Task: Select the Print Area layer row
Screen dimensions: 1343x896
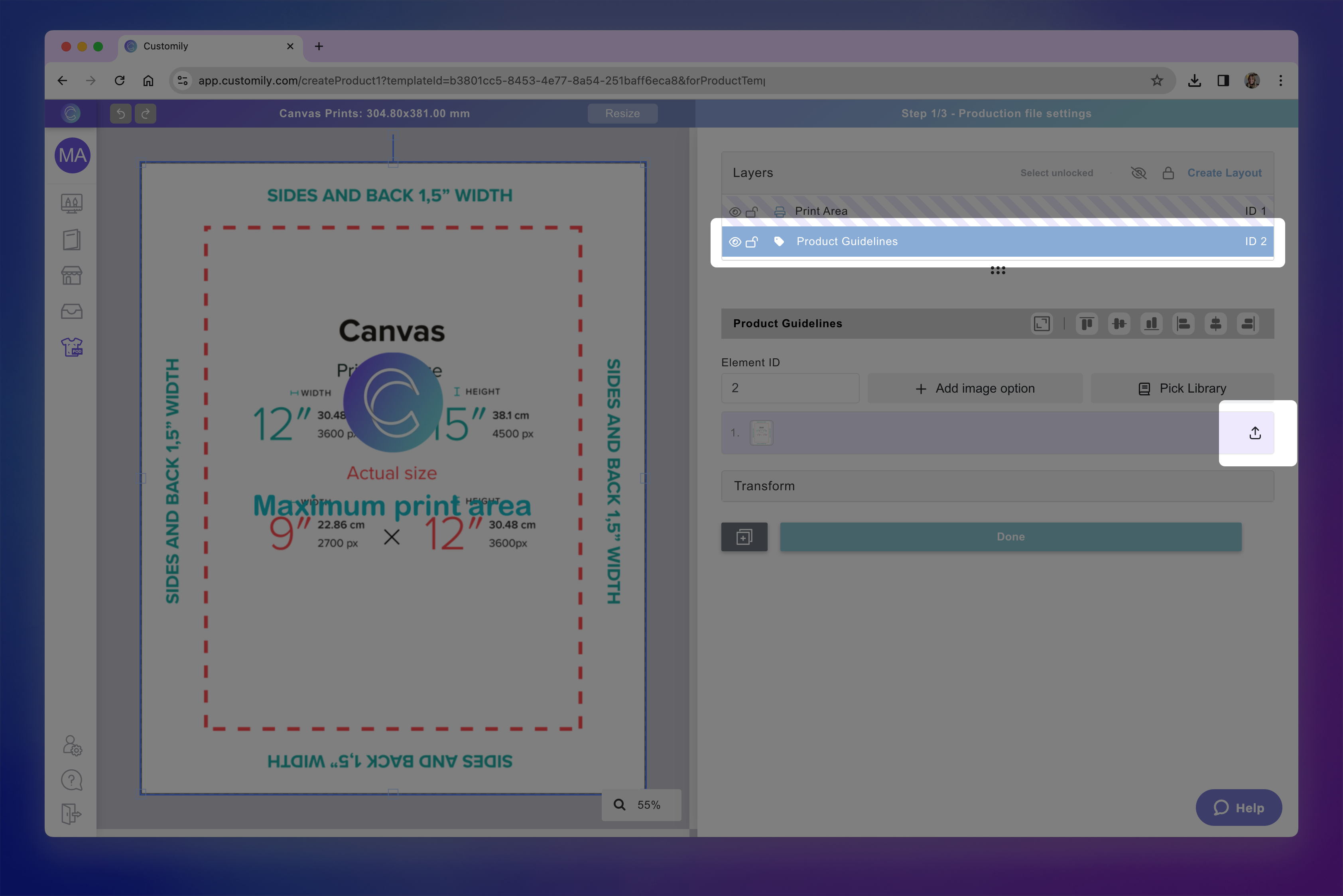Action: tap(997, 211)
